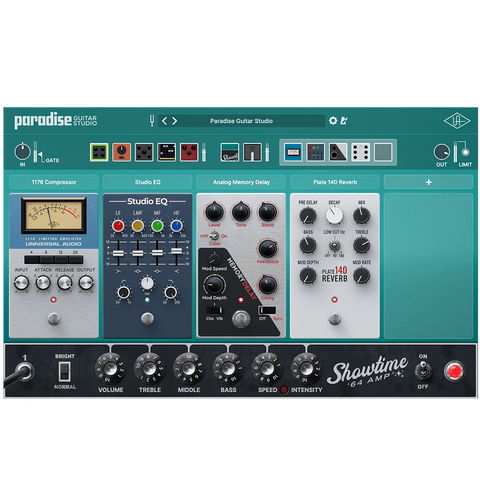Click the Plate 140 DECAY white knob
The image size is (480, 480).
click(x=334, y=215)
